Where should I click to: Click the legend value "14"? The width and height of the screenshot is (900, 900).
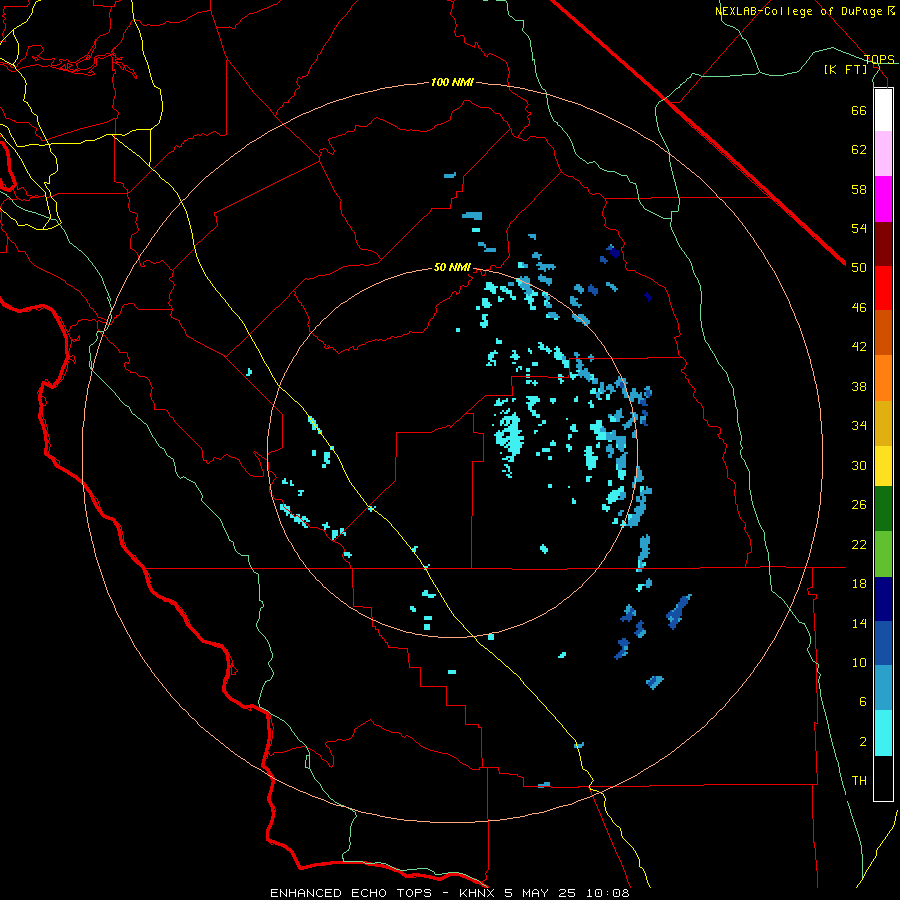click(859, 623)
